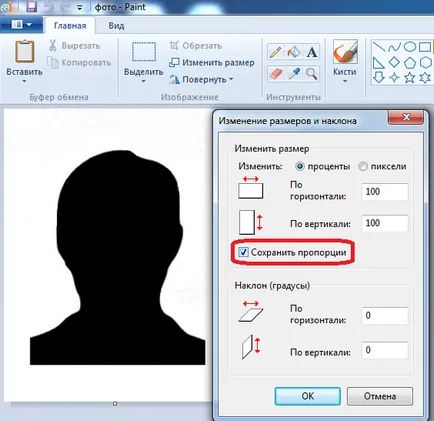Click the resize По горизонтали field
Image resolution: width=434 pixels, height=421 pixels.
(385, 192)
